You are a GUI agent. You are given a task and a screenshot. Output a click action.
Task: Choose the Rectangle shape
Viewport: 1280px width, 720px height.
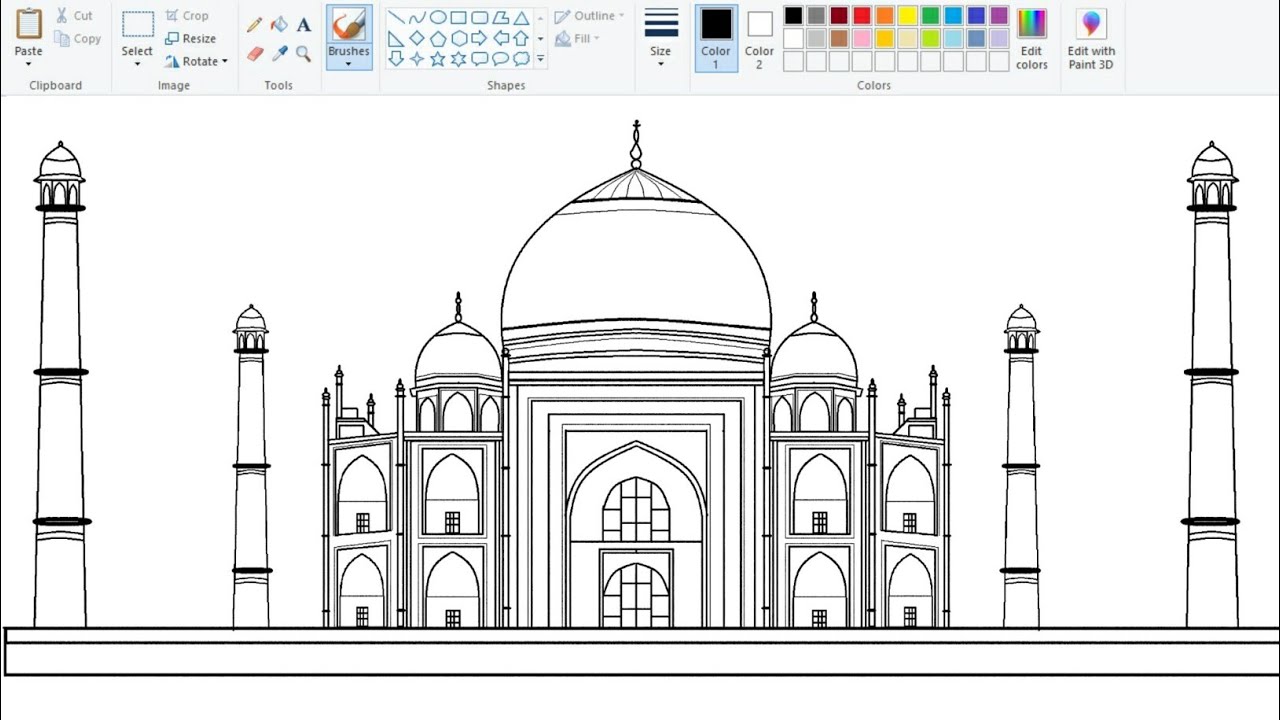coord(459,17)
